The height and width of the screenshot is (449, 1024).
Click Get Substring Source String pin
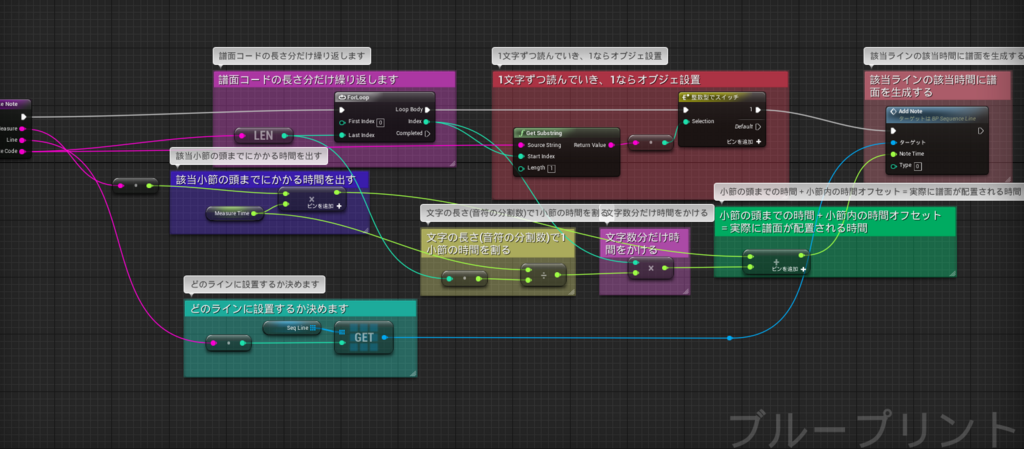520,145
